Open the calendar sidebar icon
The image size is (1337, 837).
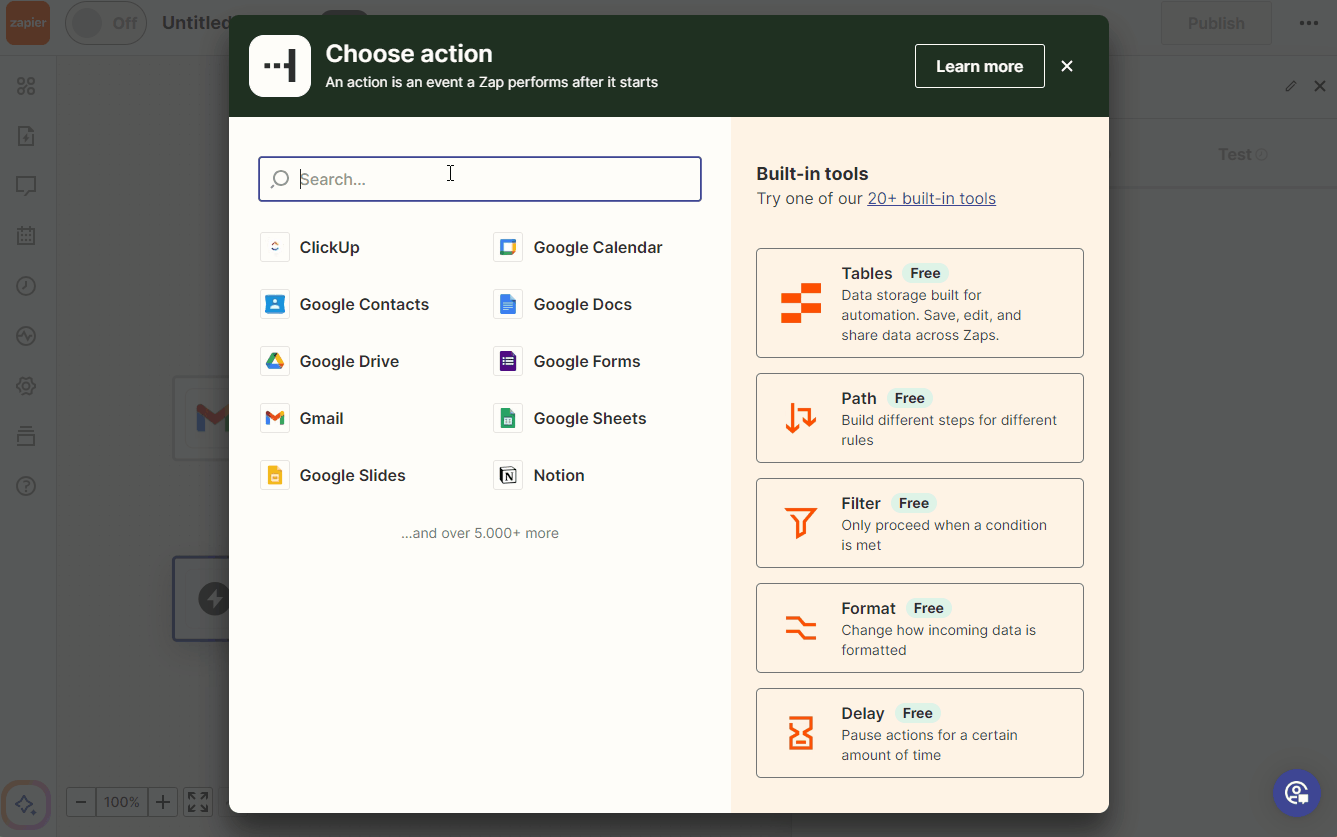click(x=26, y=236)
